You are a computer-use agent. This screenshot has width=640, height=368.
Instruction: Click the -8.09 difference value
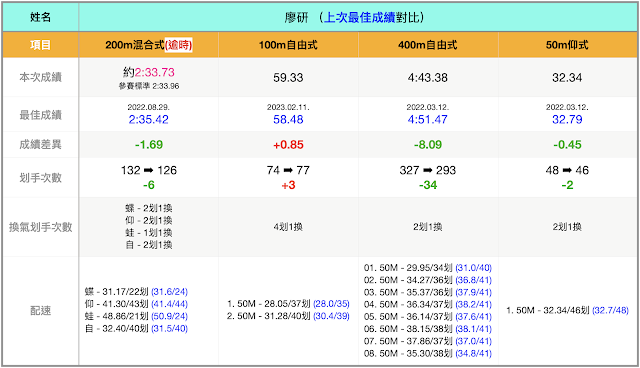pos(428,144)
